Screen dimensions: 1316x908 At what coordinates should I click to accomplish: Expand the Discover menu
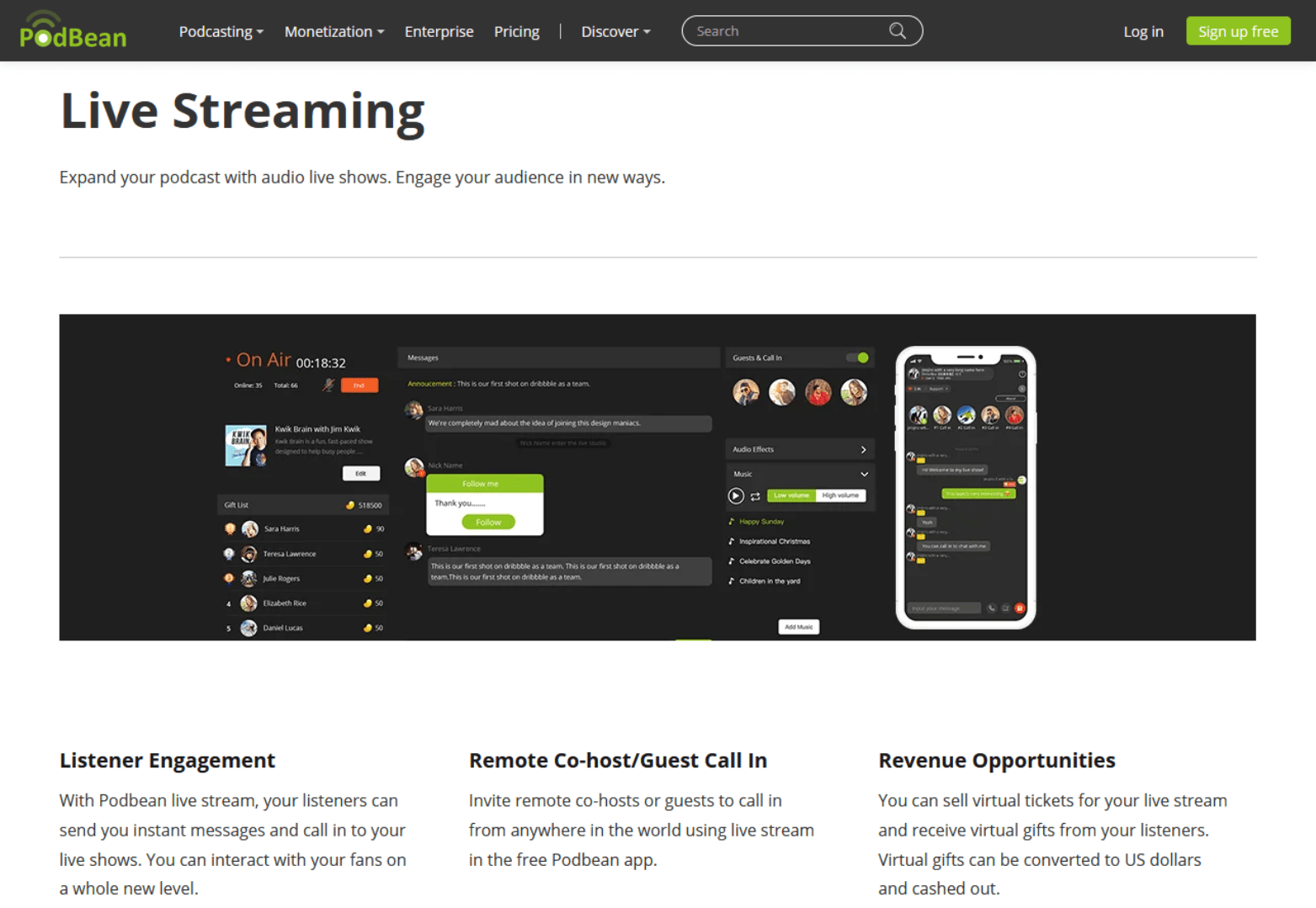615,31
